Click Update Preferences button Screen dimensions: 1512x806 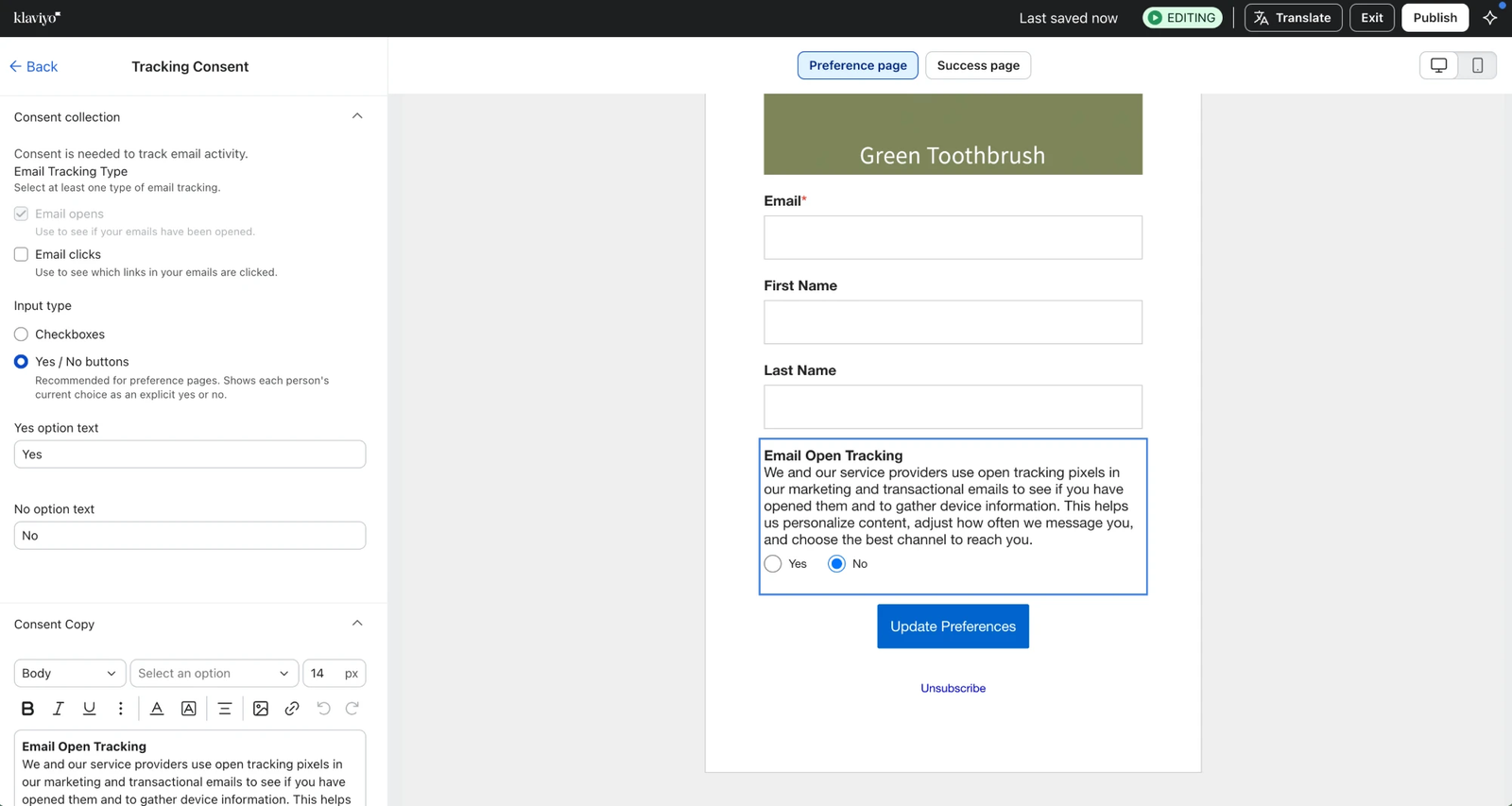(x=953, y=626)
